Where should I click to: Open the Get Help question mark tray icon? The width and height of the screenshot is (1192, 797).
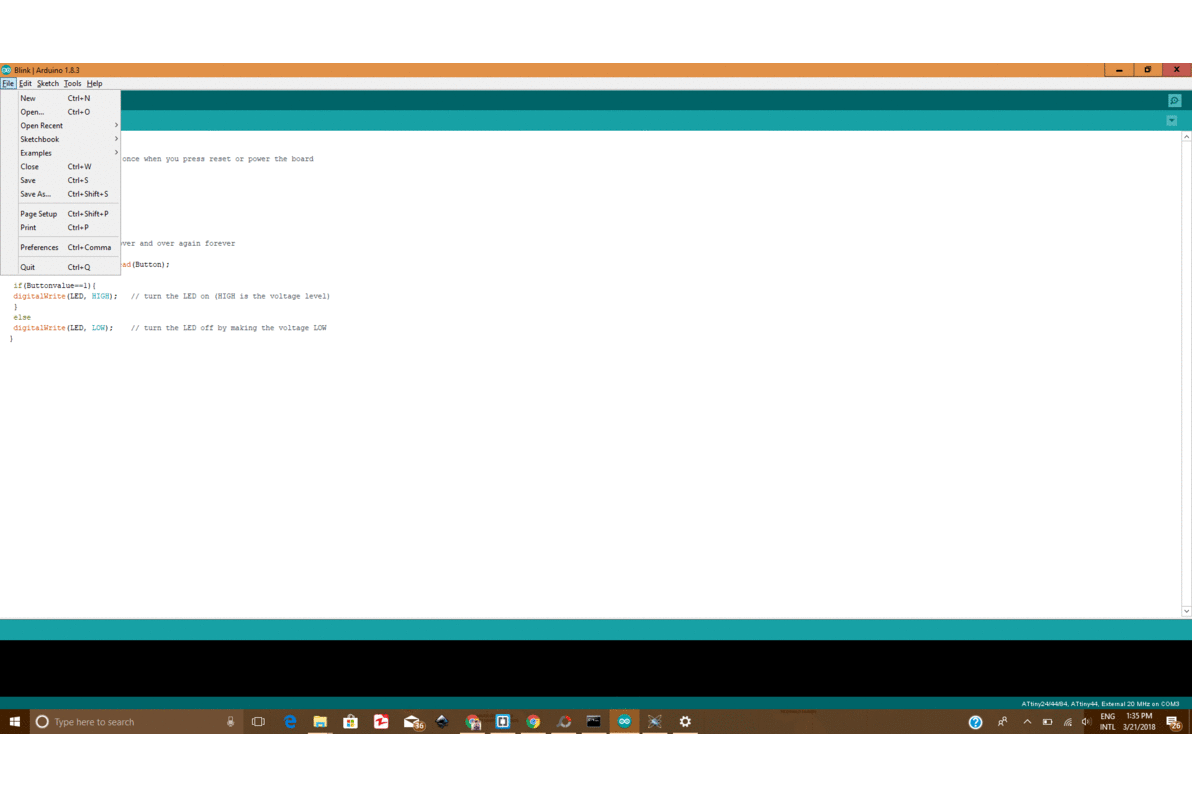point(975,722)
